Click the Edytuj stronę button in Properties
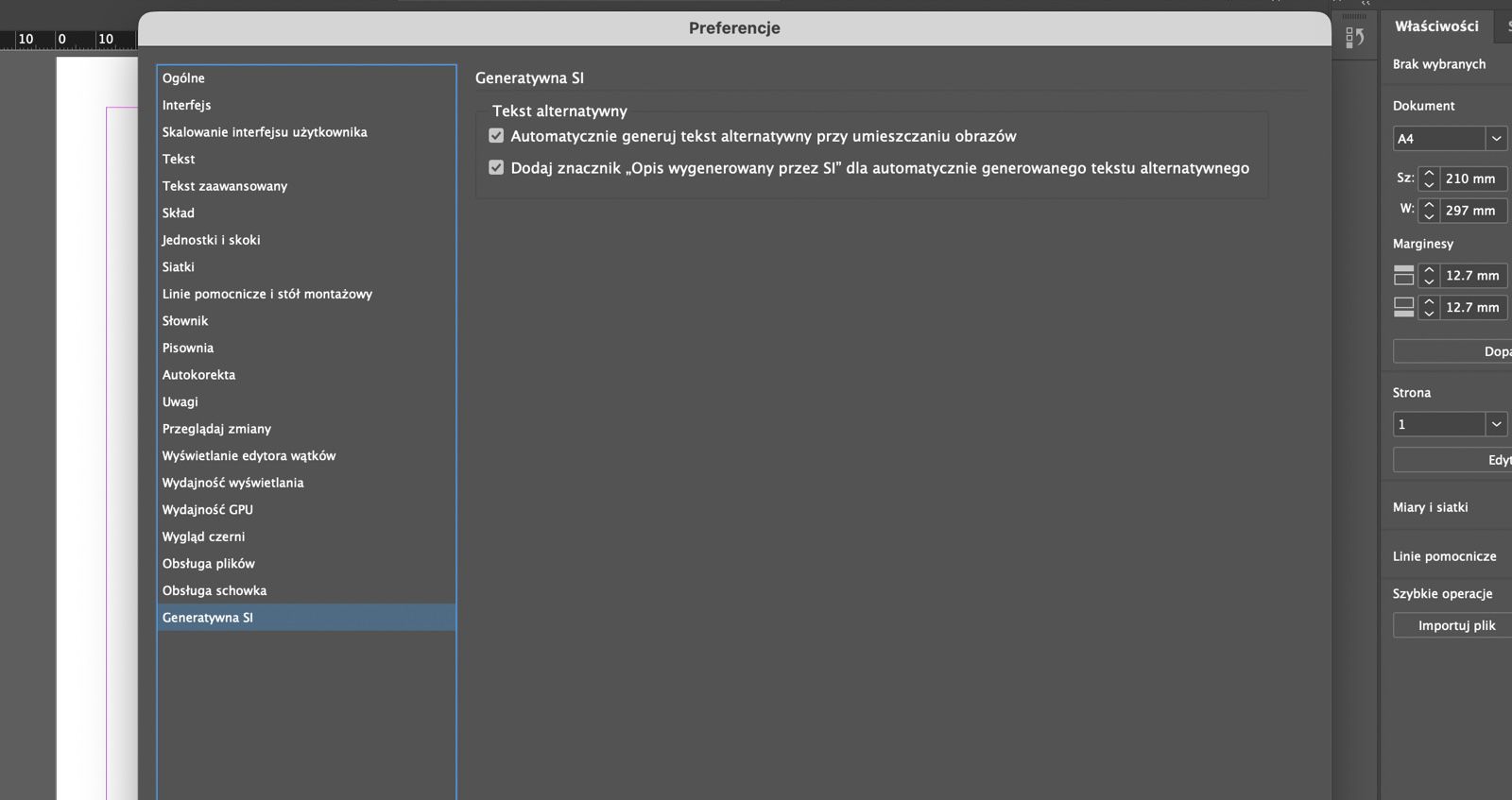Viewport: 1512px width, 800px height. pos(1452,460)
